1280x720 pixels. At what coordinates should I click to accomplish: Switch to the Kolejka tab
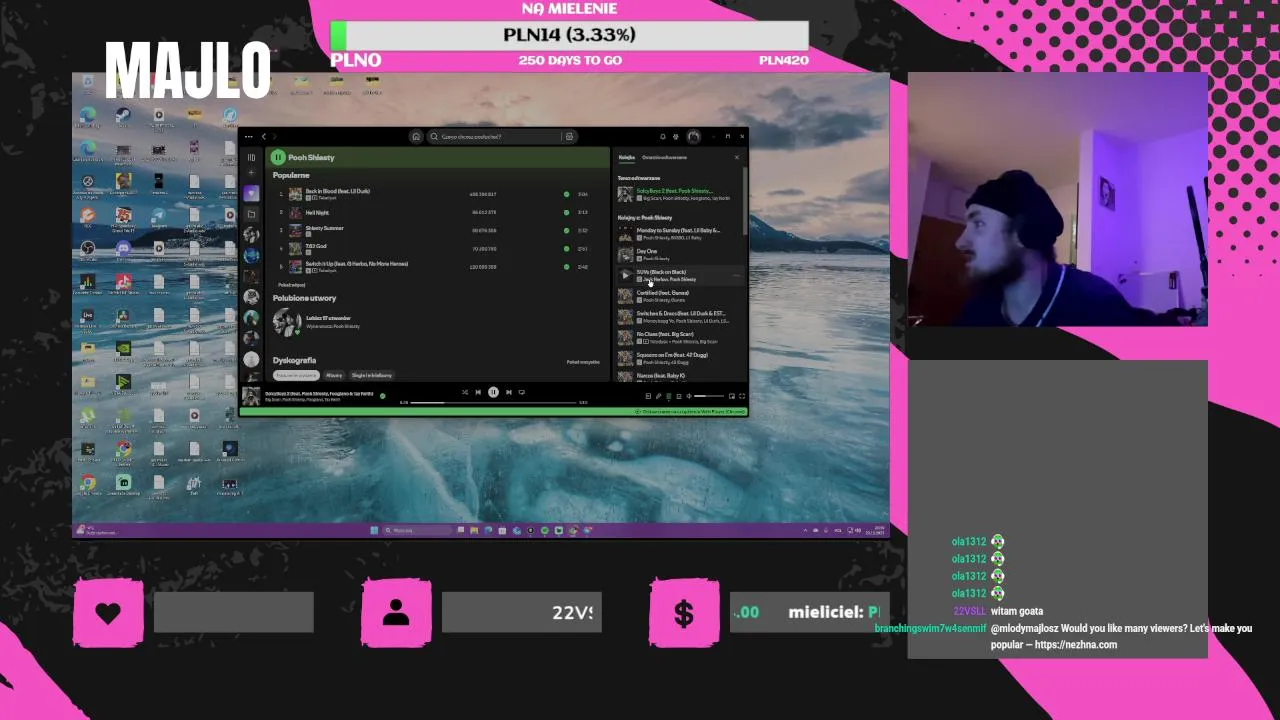tap(627, 157)
